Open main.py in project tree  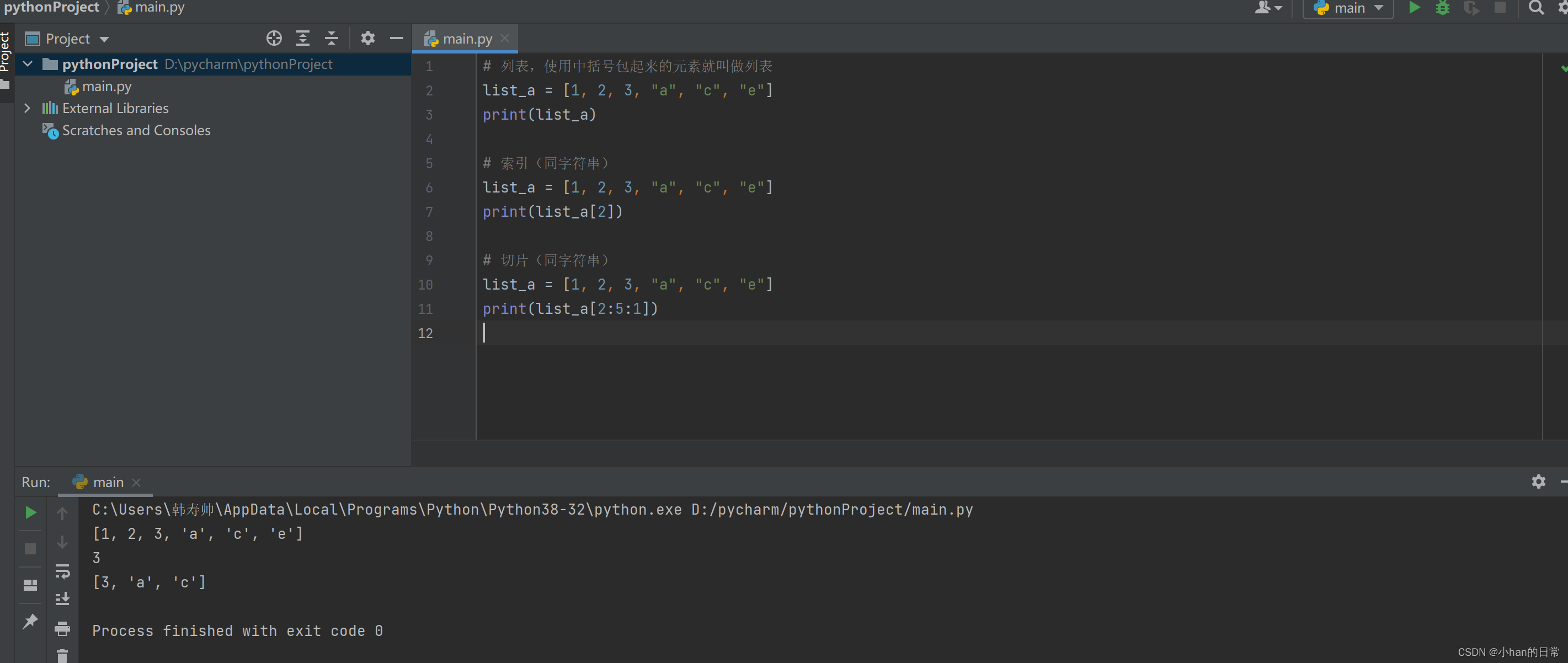(x=106, y=87)
